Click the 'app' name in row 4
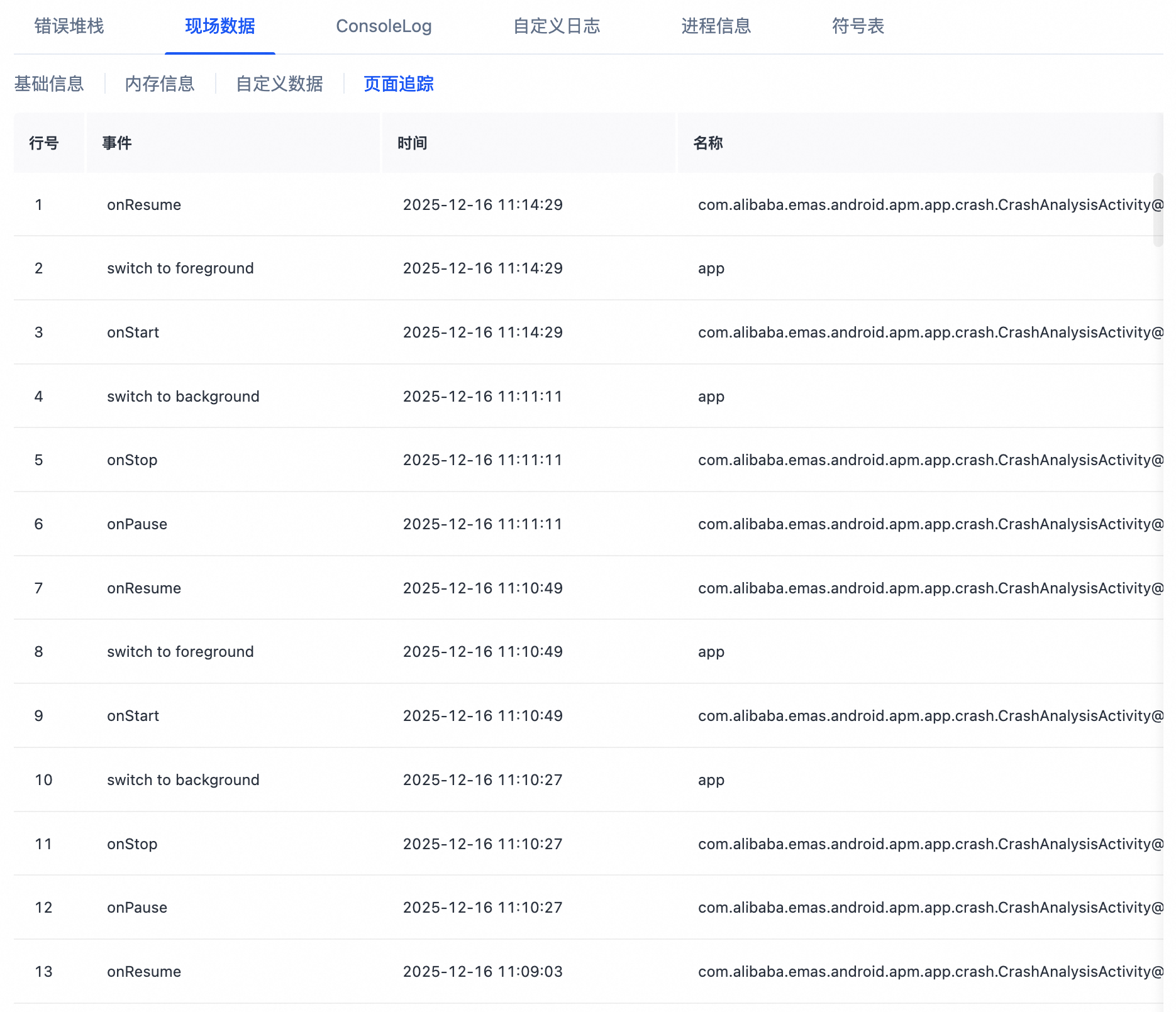The image size is (1176, 1012). click(711, 397)
